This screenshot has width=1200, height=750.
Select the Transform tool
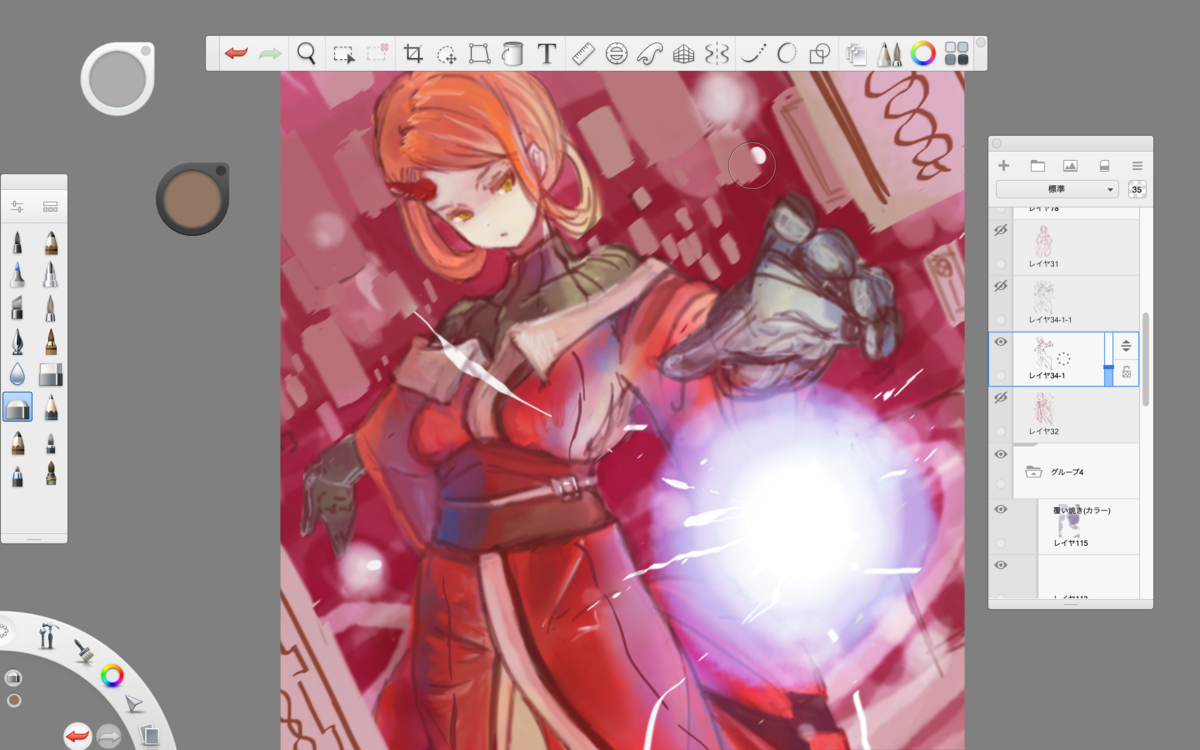tap(479, 53)
